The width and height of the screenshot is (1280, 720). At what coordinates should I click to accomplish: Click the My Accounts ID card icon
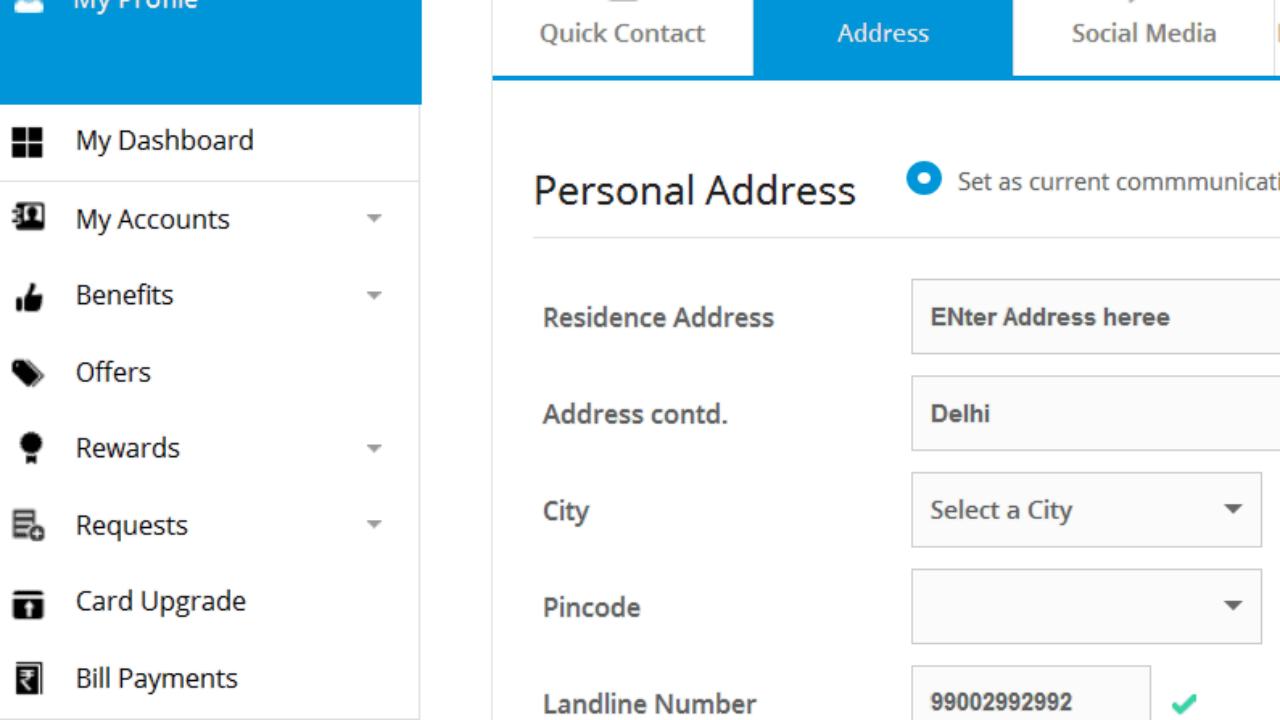click(27, 218)
